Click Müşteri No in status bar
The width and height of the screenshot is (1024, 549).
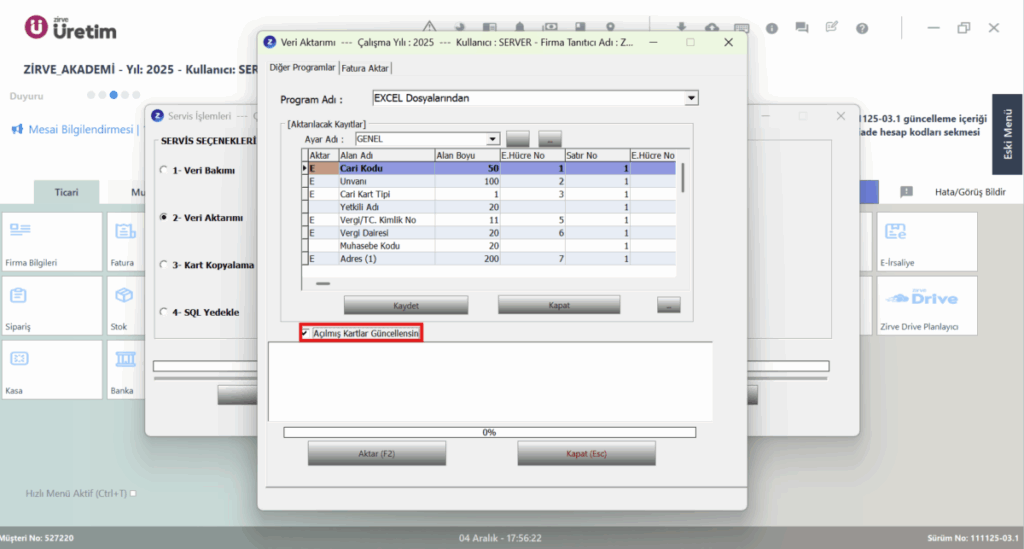37,538
